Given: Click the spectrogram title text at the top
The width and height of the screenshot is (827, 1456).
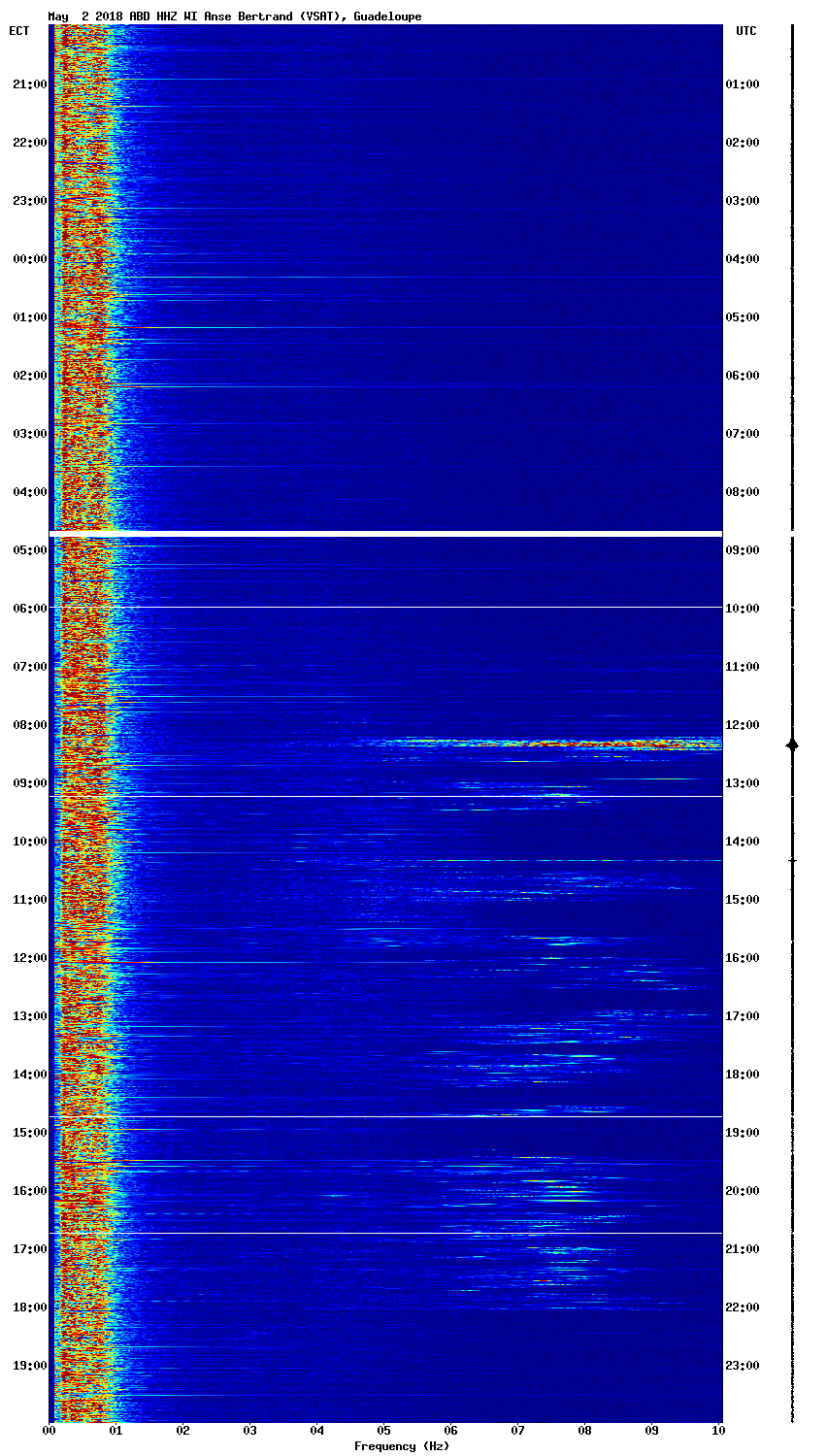Looking at the screenshot, I should (235, 17).
